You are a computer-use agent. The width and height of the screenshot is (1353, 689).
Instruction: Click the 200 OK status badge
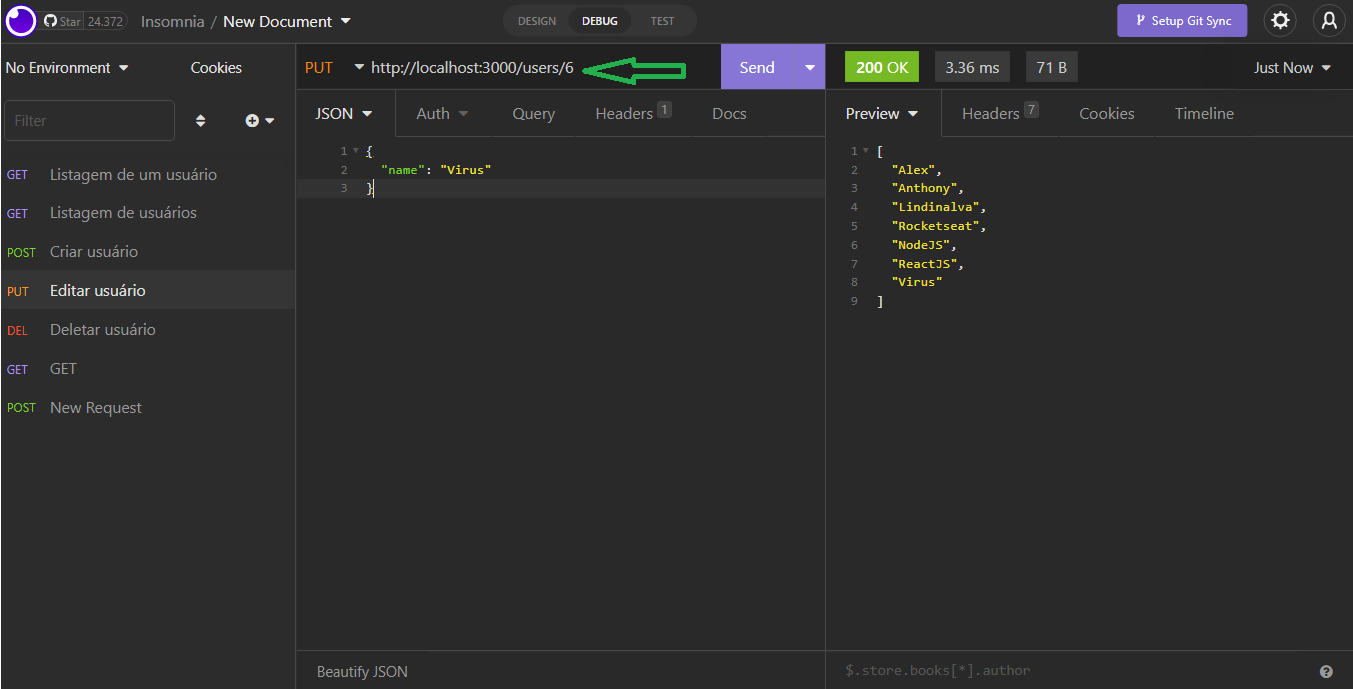[x=882, y=68]
